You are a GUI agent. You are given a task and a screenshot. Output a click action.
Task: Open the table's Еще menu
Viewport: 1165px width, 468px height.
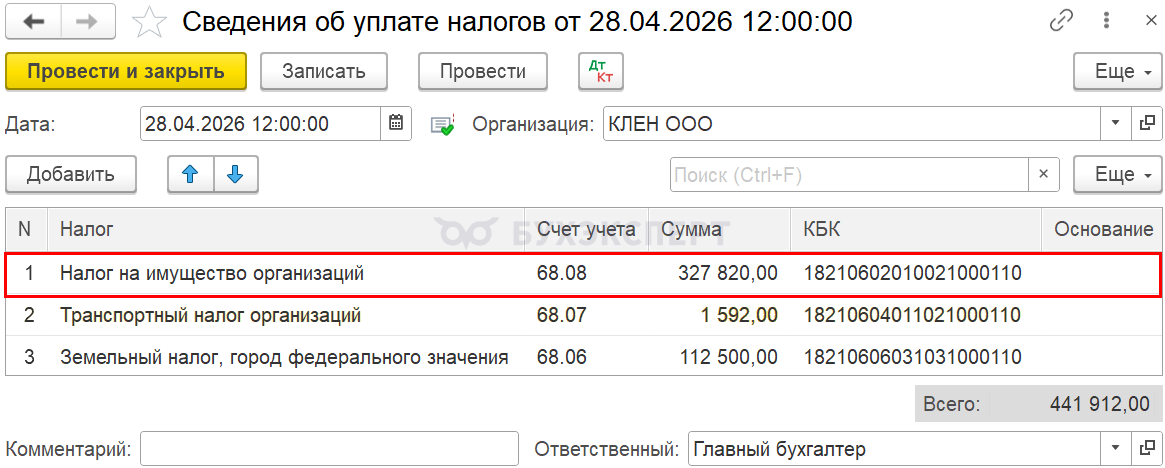click(x=1116, y=174)
